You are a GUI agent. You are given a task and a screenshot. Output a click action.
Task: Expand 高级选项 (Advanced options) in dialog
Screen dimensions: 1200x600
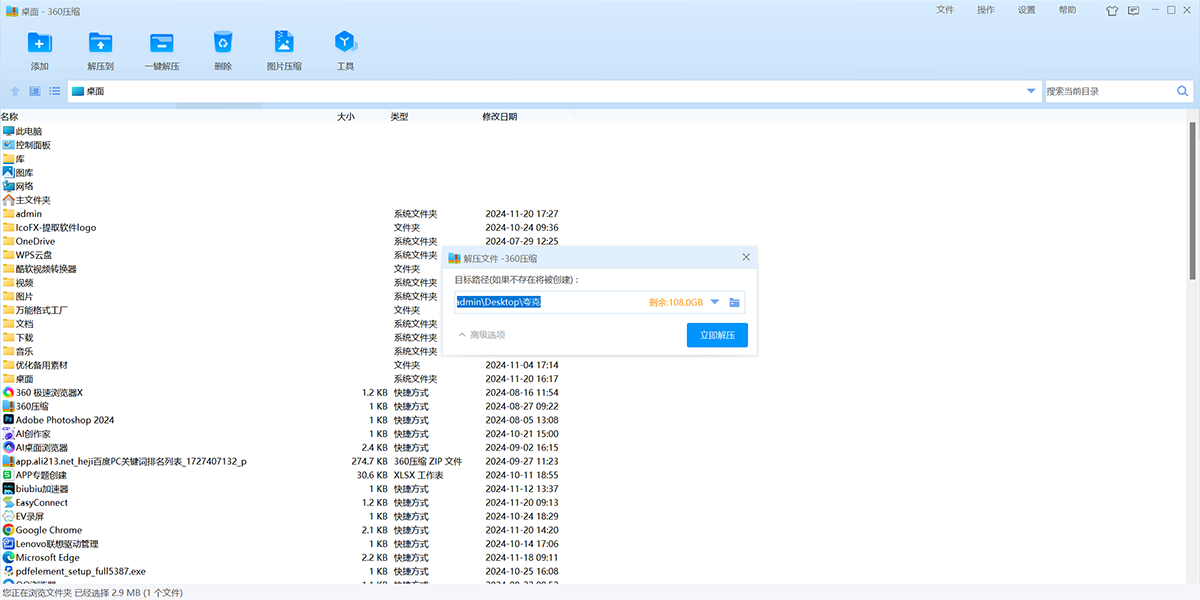pos(481,335)
